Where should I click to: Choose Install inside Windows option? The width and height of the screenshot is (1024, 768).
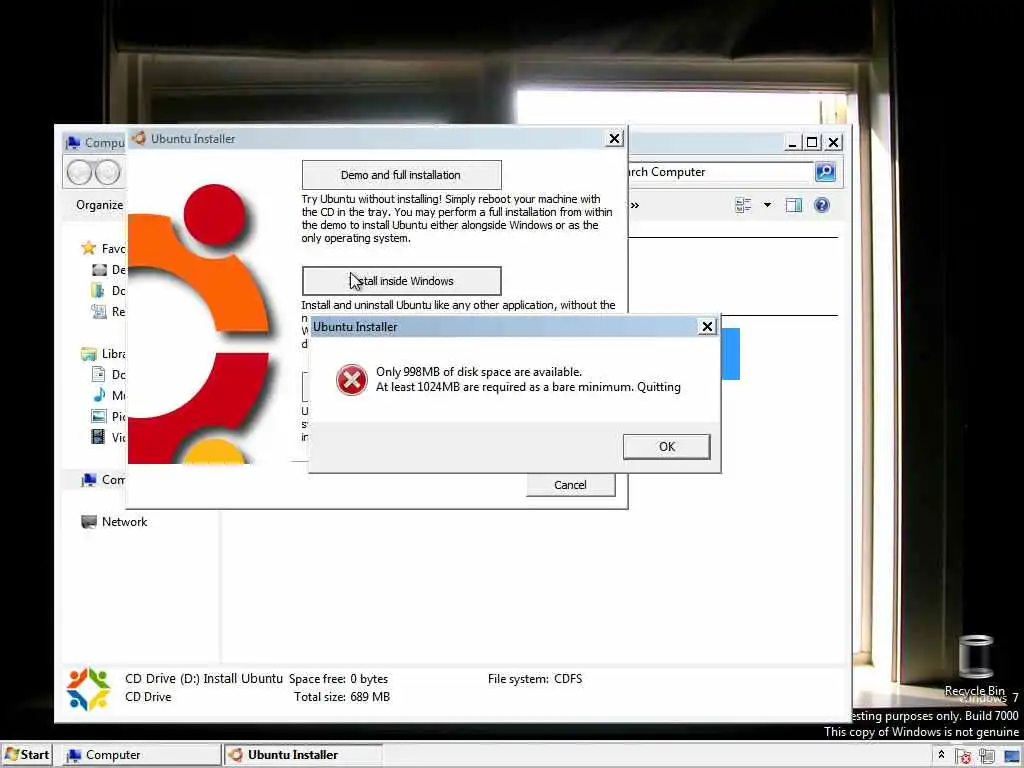[x=401, y=281]
